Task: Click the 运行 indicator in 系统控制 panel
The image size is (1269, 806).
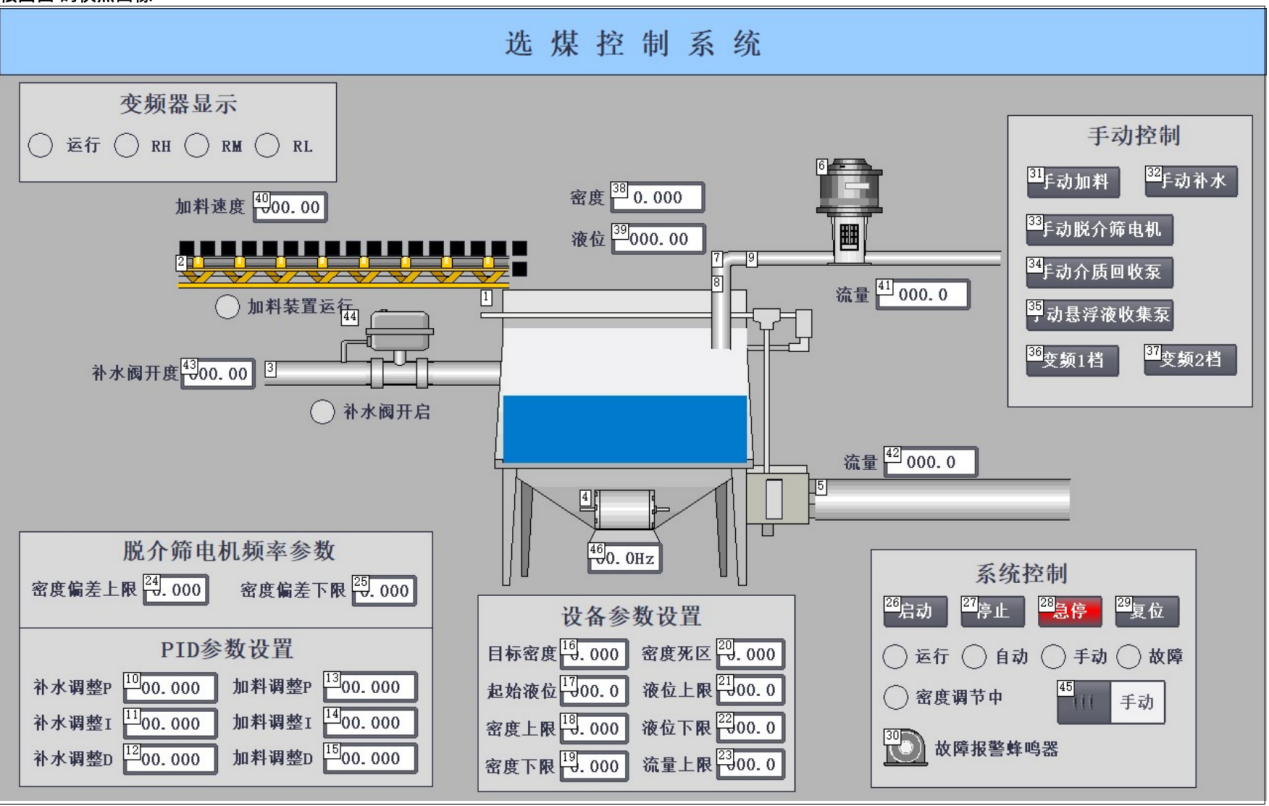Action: coord(894,657)
